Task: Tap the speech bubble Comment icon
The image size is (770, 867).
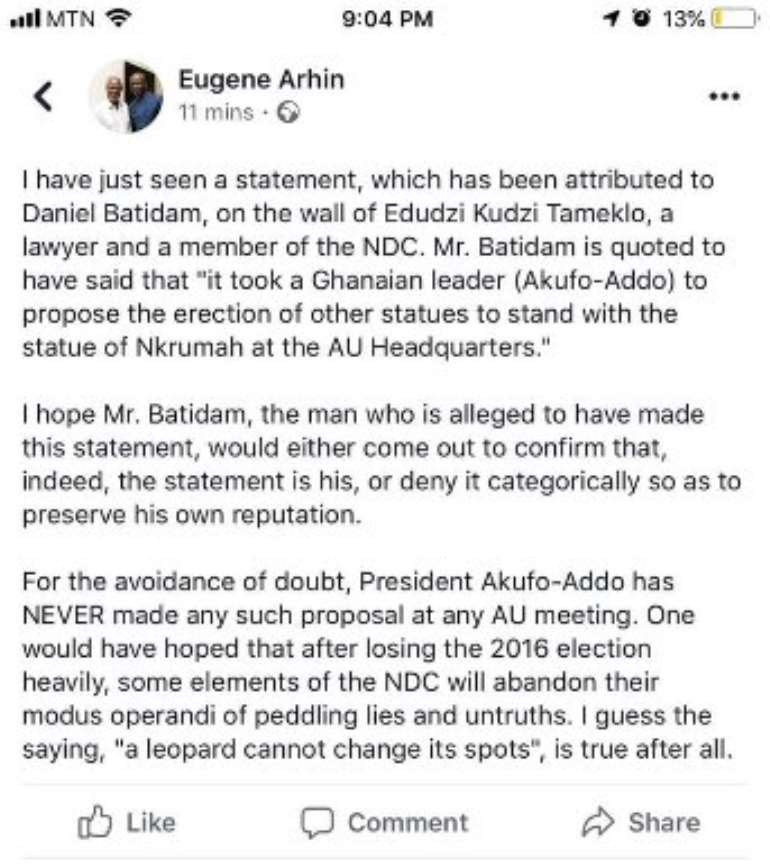Action: (317, 822)
